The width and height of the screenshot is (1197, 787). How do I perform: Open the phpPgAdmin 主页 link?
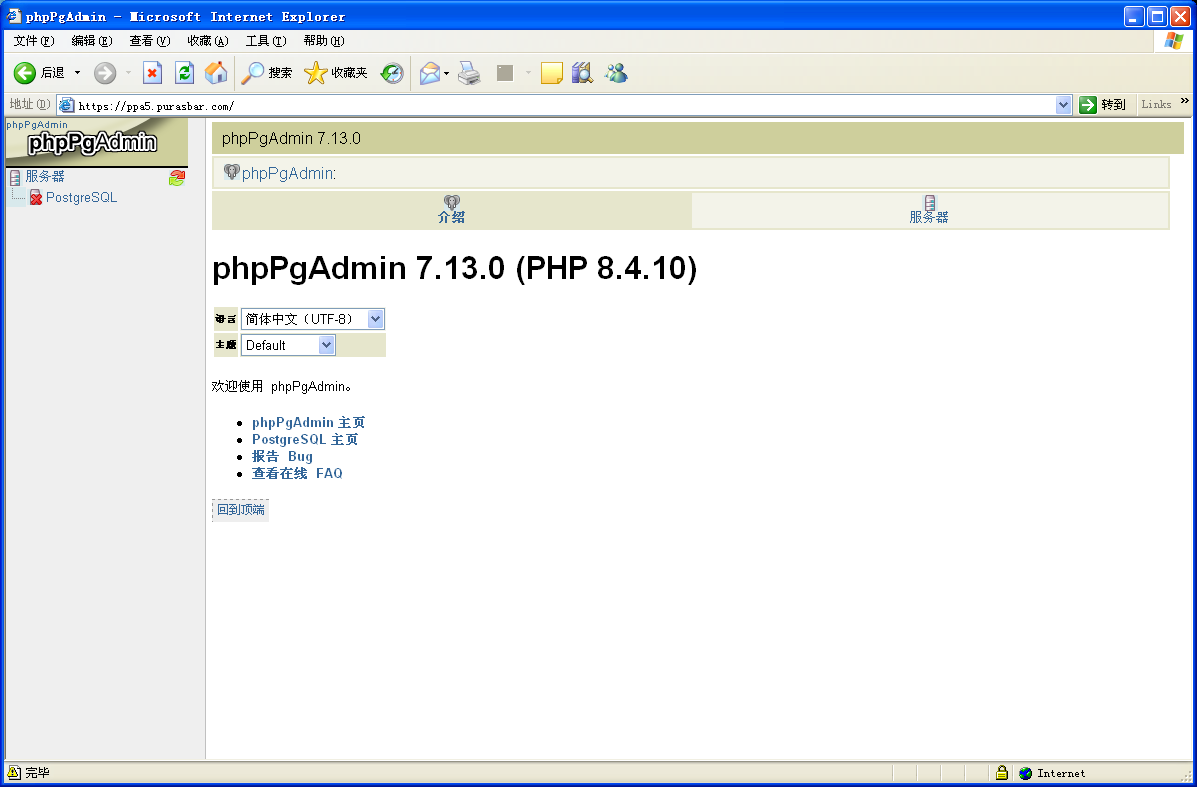point(308,422)
